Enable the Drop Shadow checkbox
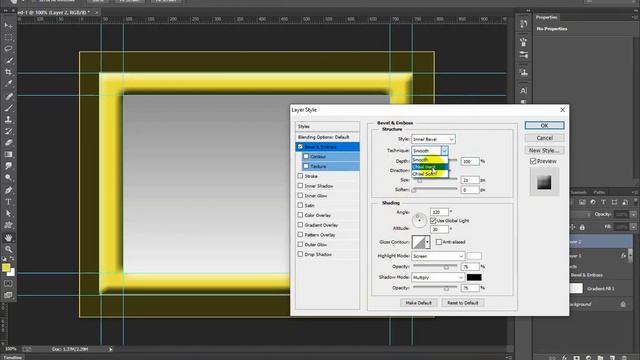 300,254
